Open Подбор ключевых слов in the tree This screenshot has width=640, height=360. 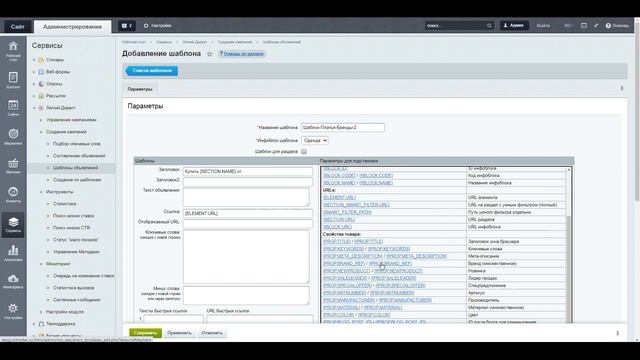pyautogui.click(x=76, y=144)
